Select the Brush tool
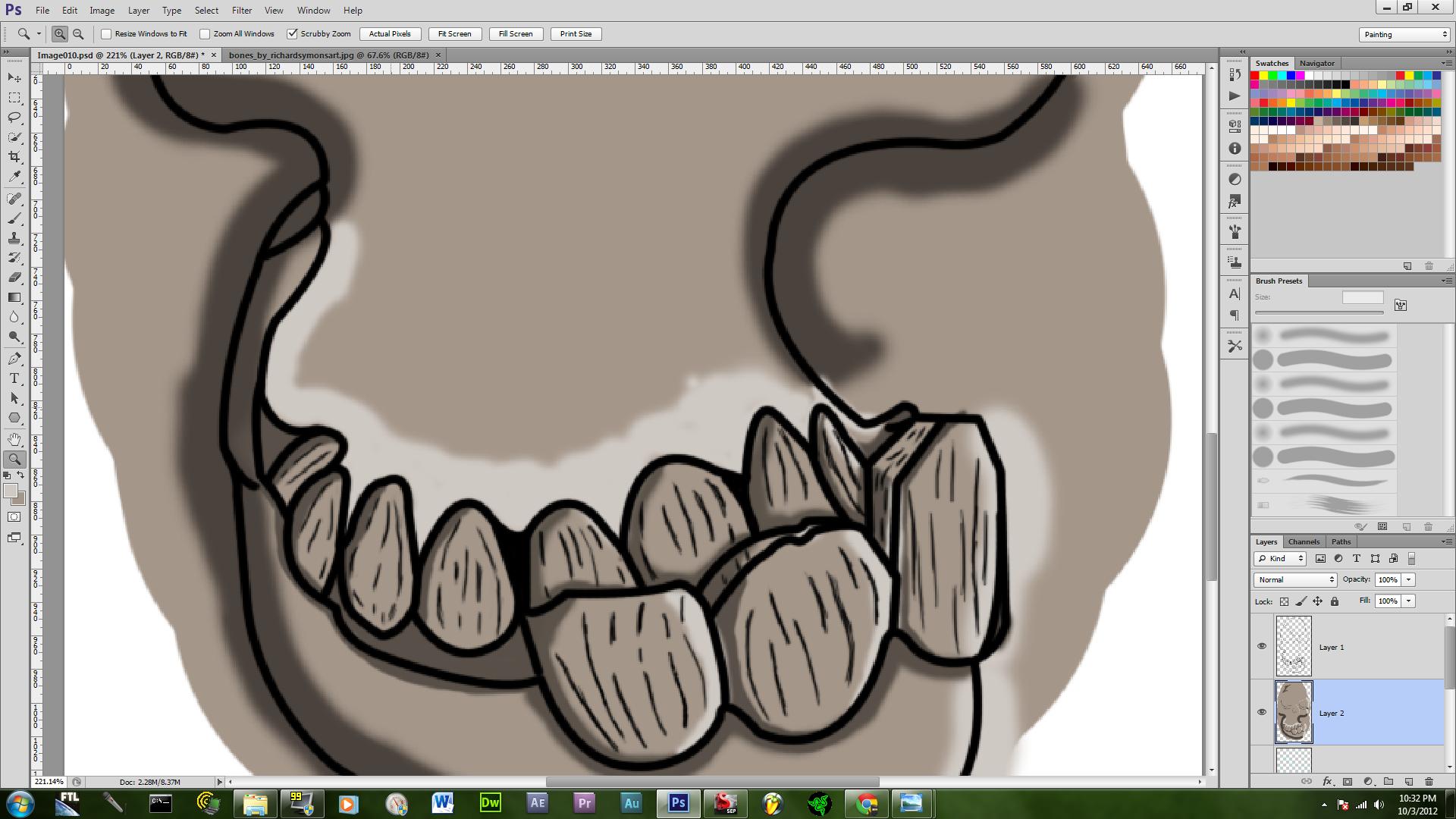The height and width of the screenshot is (819, 1456). click(x=14, y=218)
